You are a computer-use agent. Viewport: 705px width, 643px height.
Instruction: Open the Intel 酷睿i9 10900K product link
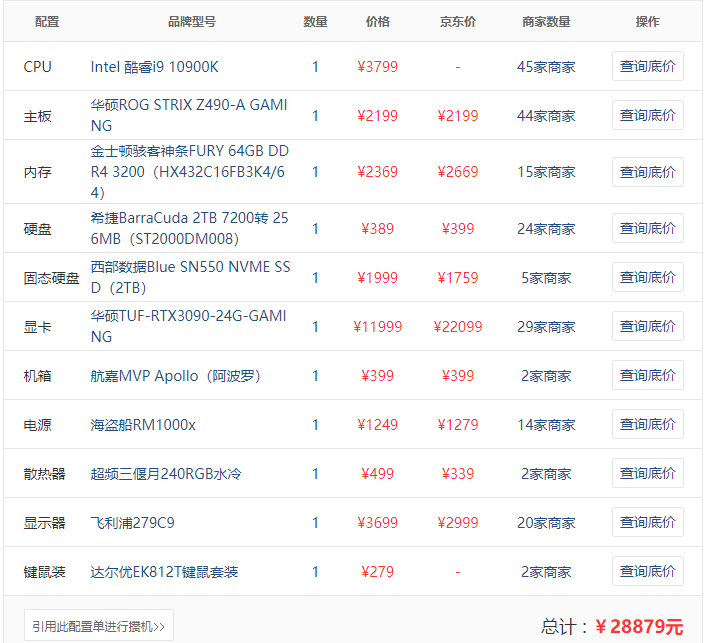pyautogui.click(x=154, y=67)
